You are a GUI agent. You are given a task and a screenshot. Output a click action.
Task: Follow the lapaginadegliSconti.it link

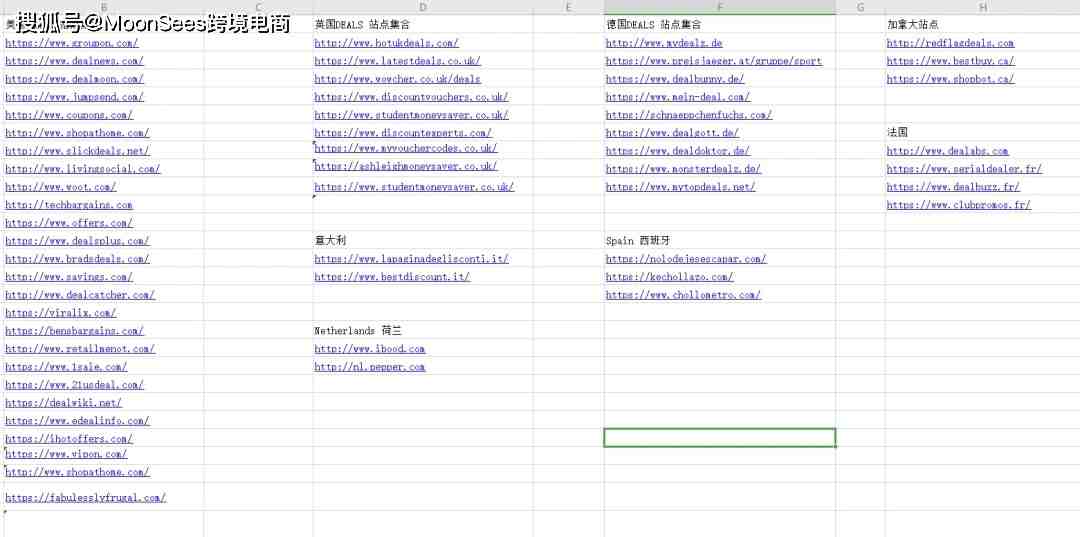pos(411,259)
